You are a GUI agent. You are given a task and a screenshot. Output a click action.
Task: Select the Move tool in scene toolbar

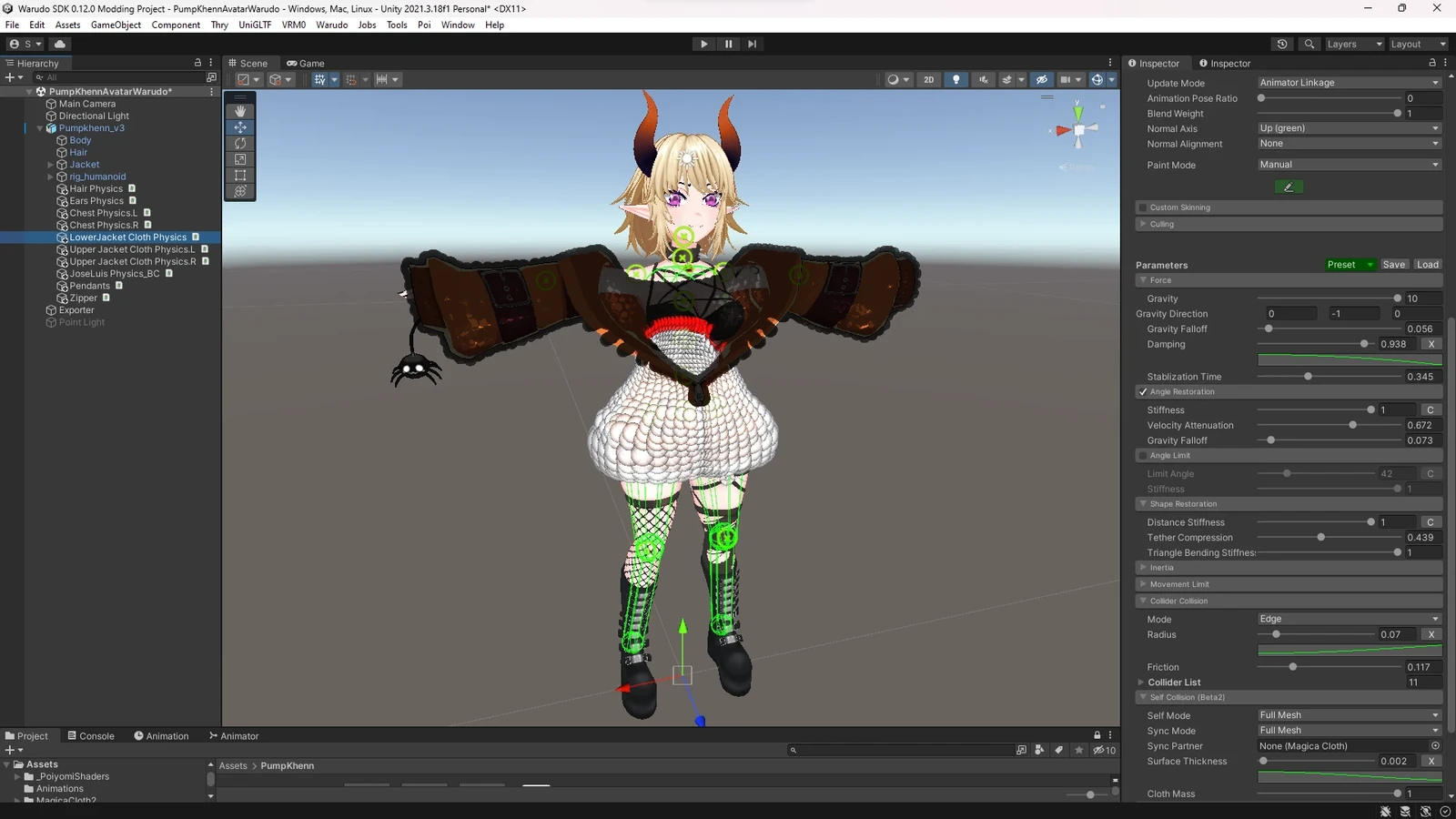click(x=240, y=127)
